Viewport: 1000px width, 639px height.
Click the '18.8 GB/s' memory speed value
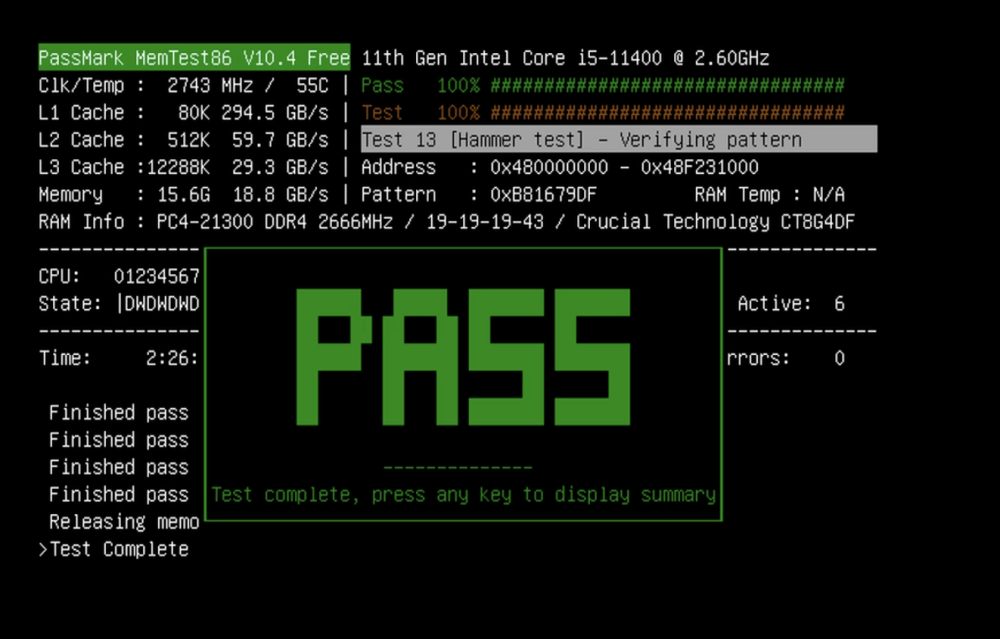pos(280,195)
